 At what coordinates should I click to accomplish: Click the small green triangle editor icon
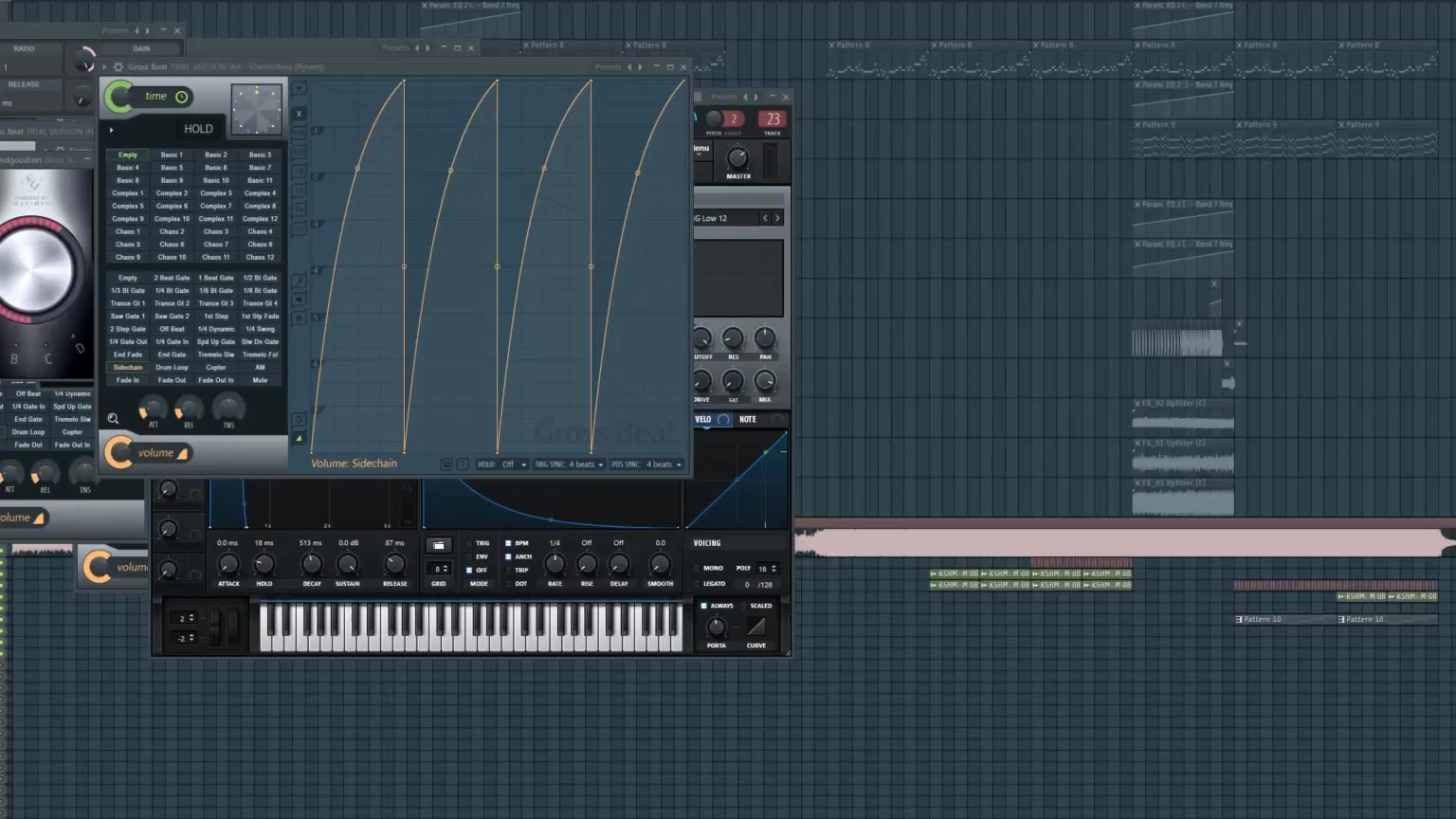pyautogui.click(x=299, y=439)
